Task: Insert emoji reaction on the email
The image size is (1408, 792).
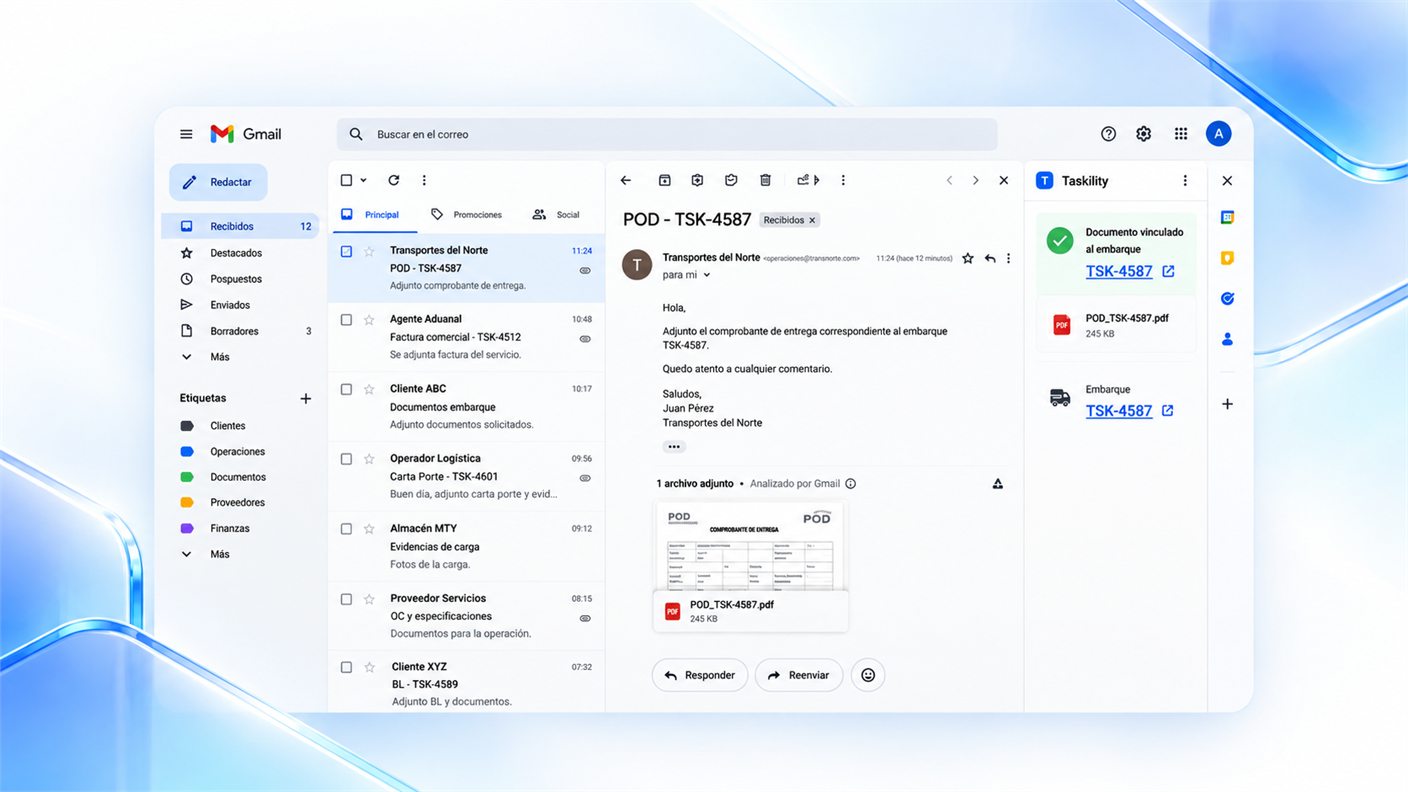Action: pos(868,675)
